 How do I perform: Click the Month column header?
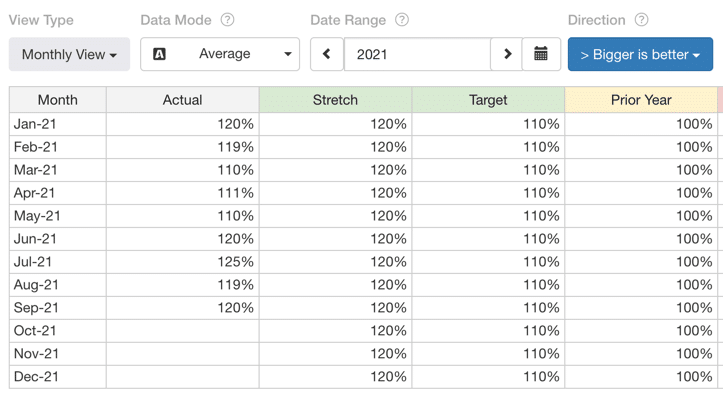(58, 100)
